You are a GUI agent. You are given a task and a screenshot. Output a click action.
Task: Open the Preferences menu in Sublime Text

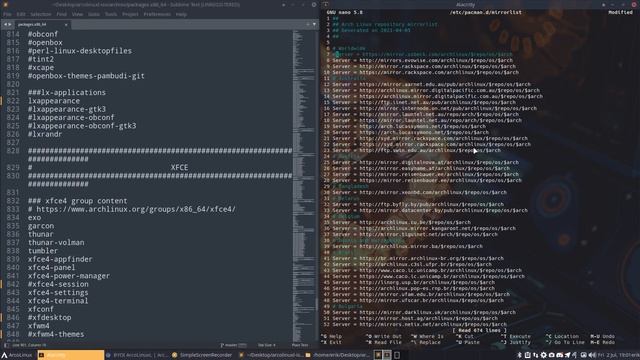click(x=157, y=14)
